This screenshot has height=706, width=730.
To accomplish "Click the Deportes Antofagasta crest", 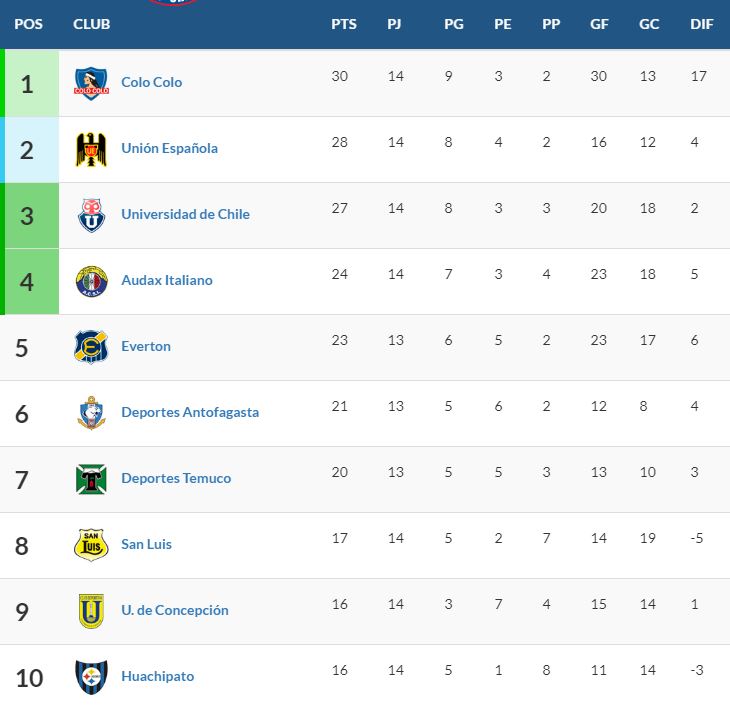I will [91, 413].
